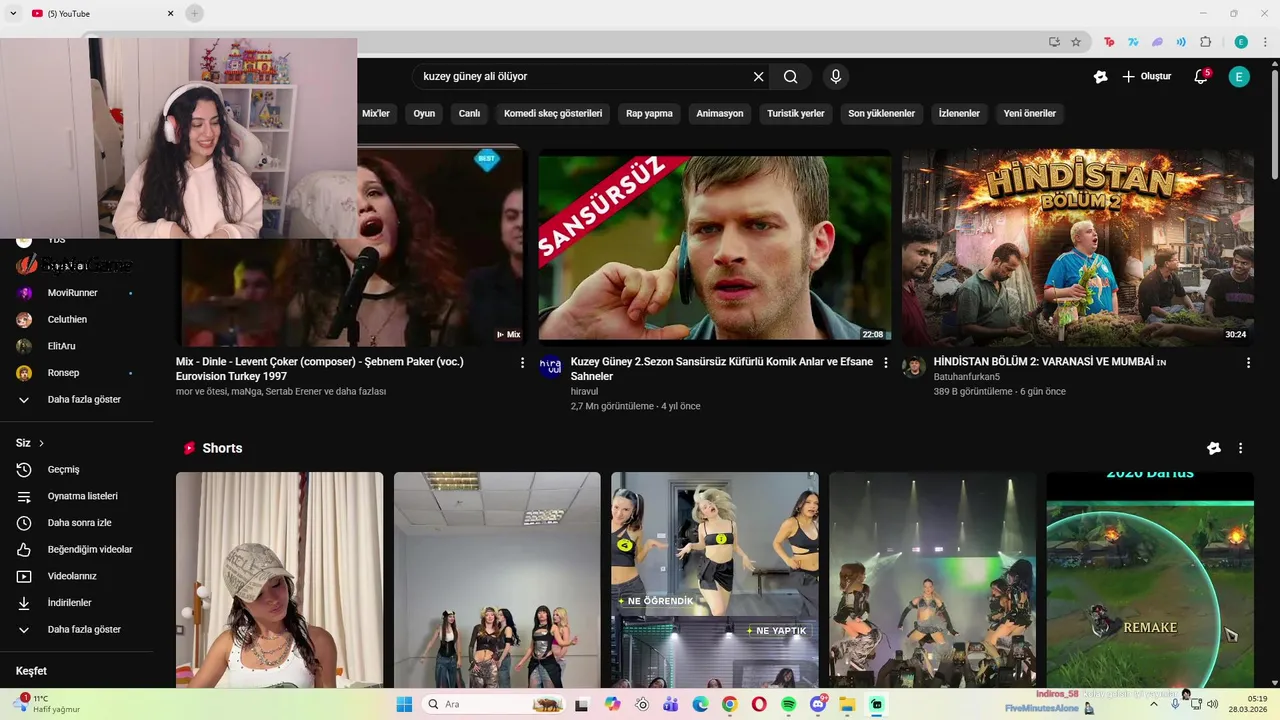Click the Oluştur create button
This screenshot has height=720, width=1280.
pyautogui.click(x=1146, y=77)
